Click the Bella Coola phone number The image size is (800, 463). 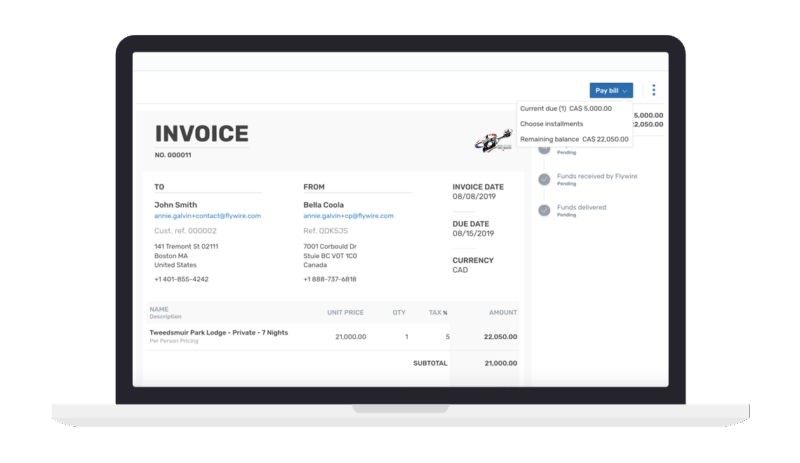pos(330,279)
